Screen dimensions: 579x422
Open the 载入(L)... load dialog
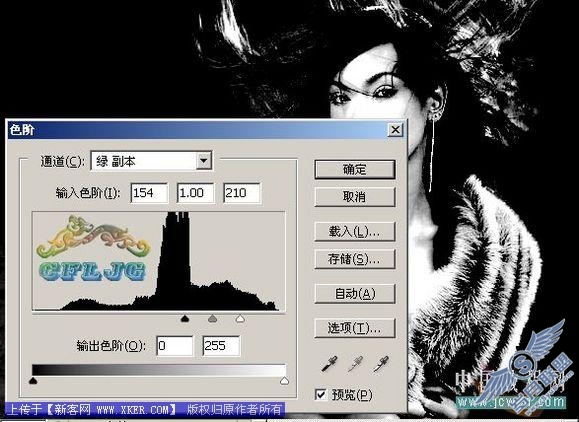coord(354,231)
